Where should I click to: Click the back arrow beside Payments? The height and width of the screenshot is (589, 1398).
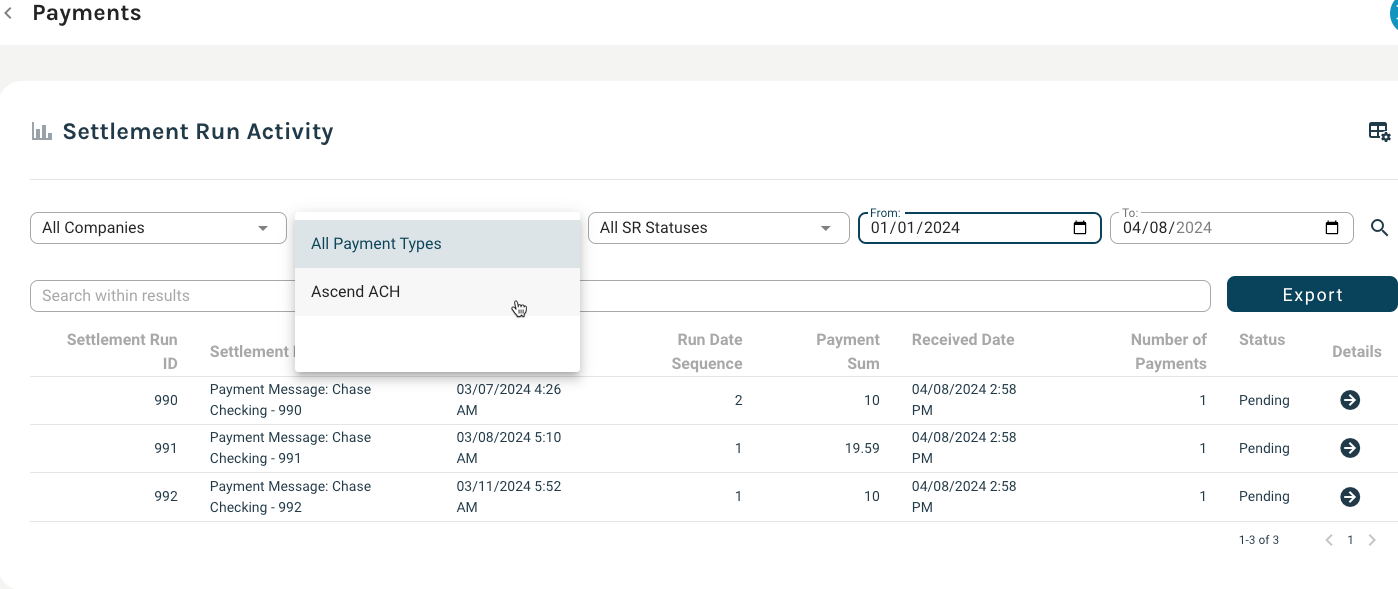coord(9,14)
